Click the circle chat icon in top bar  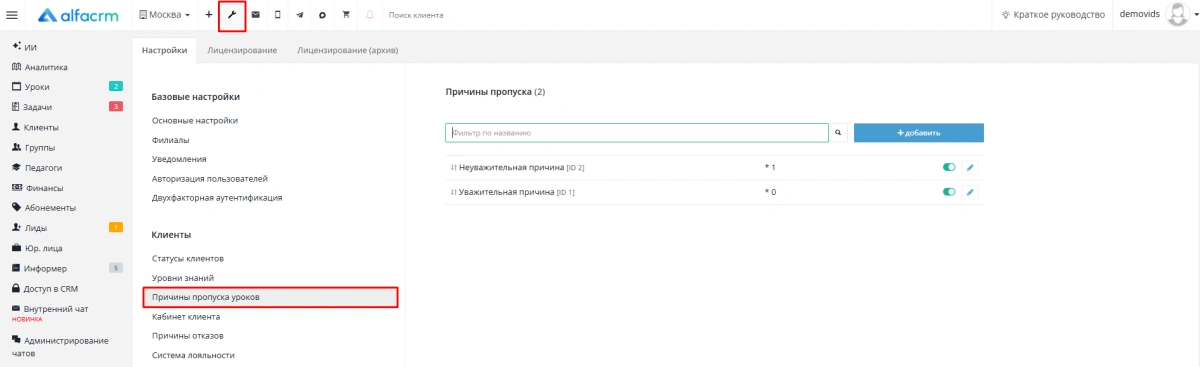(322, 15)
